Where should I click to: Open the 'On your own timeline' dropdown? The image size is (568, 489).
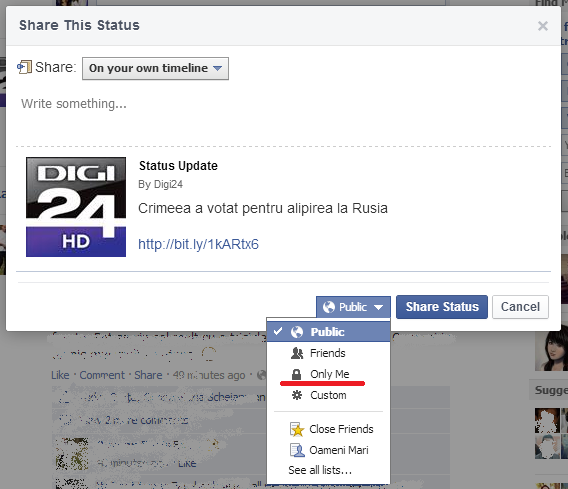click(155, 68)
